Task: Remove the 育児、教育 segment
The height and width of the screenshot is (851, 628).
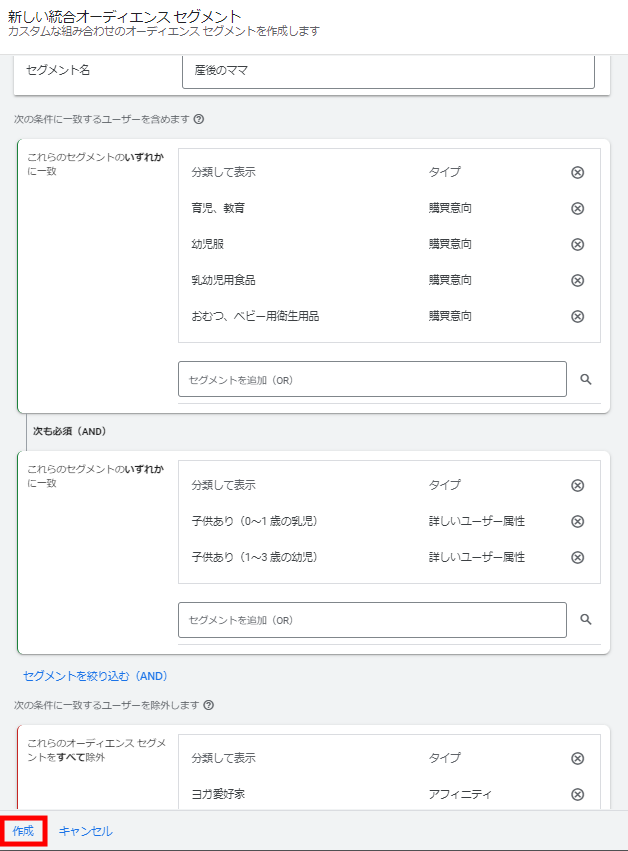Action: click(577, 208)
